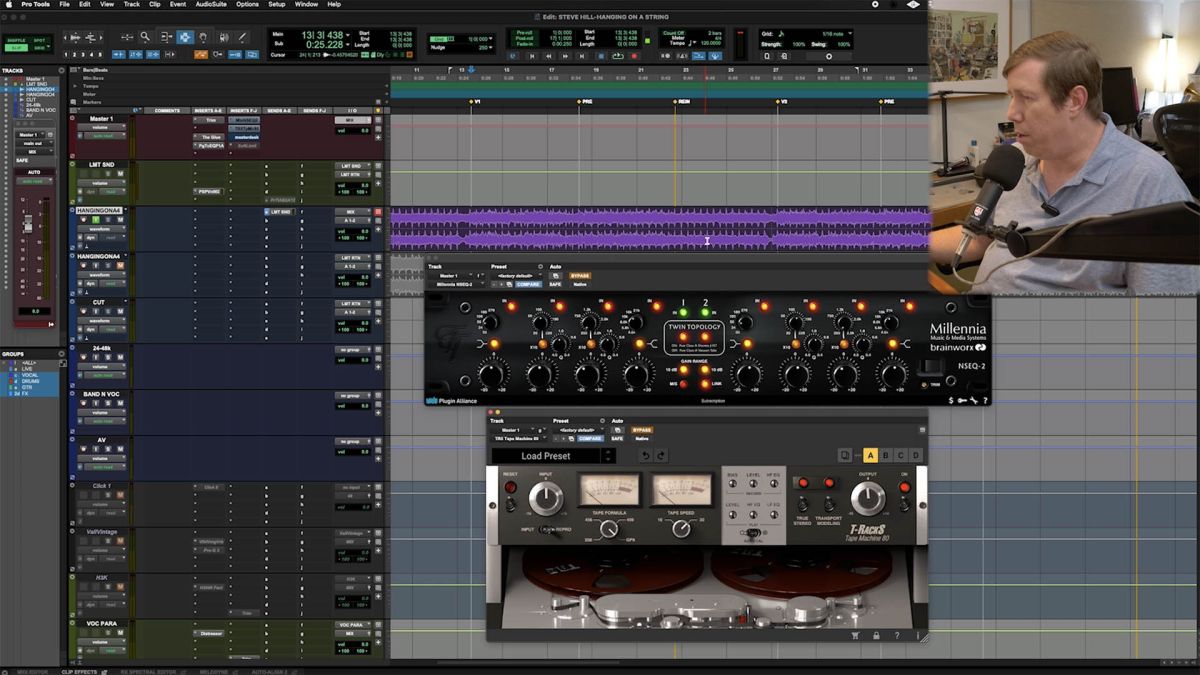Switch to preset tab B in Tape Machine 80

pyautogui.click(x=885, y=455)
